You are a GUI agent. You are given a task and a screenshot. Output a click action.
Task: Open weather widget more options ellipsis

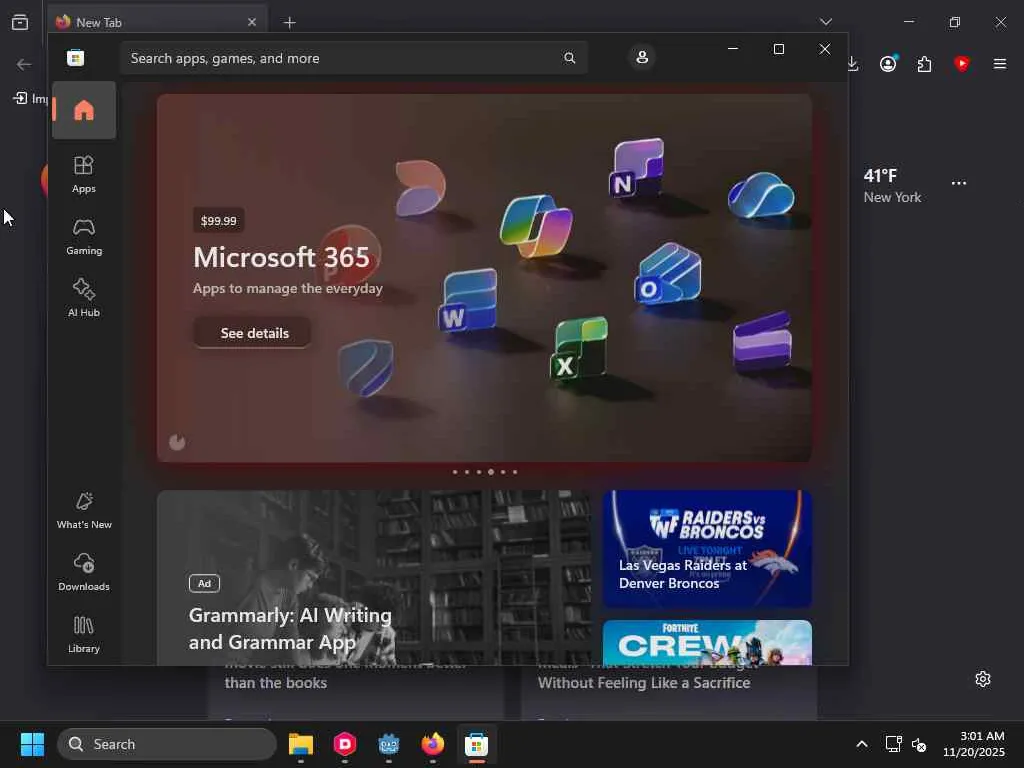959,184
